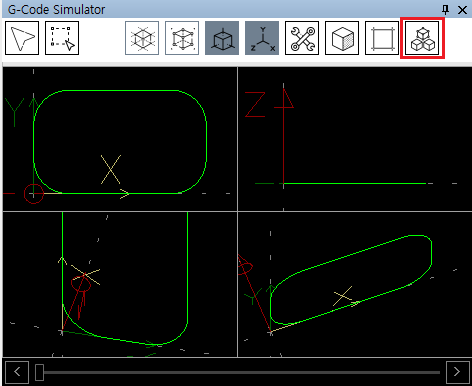Screen dimensions: 472x386
Task: Pin the G-Code Simulator panel
Action: coord(445,10)
